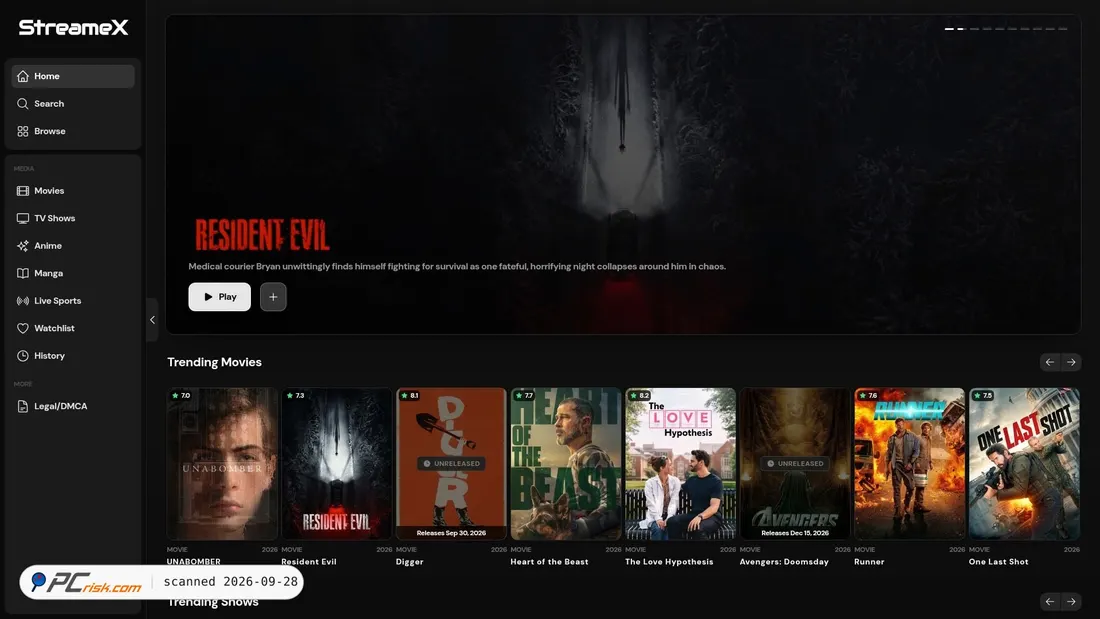Select the first carousel indicator dash

(x=949, y=29)
